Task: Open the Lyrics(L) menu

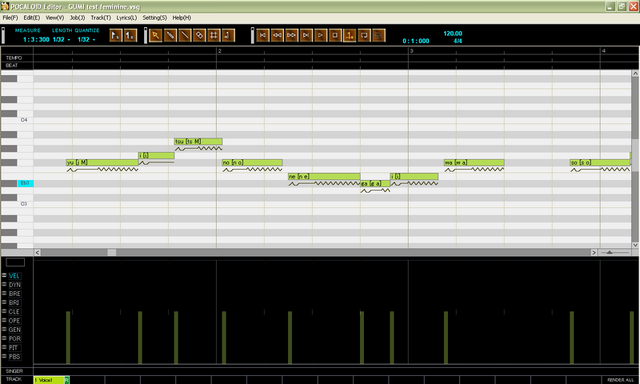Action: [x=127, y=18]
